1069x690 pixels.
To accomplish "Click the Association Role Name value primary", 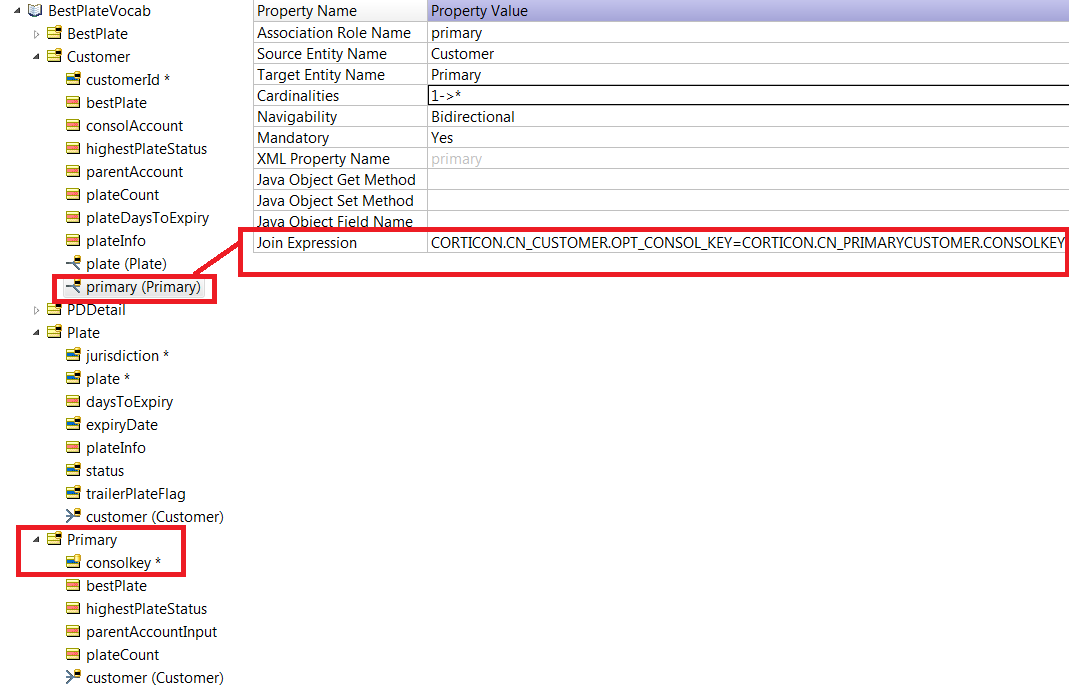I will tap(456, 33).
